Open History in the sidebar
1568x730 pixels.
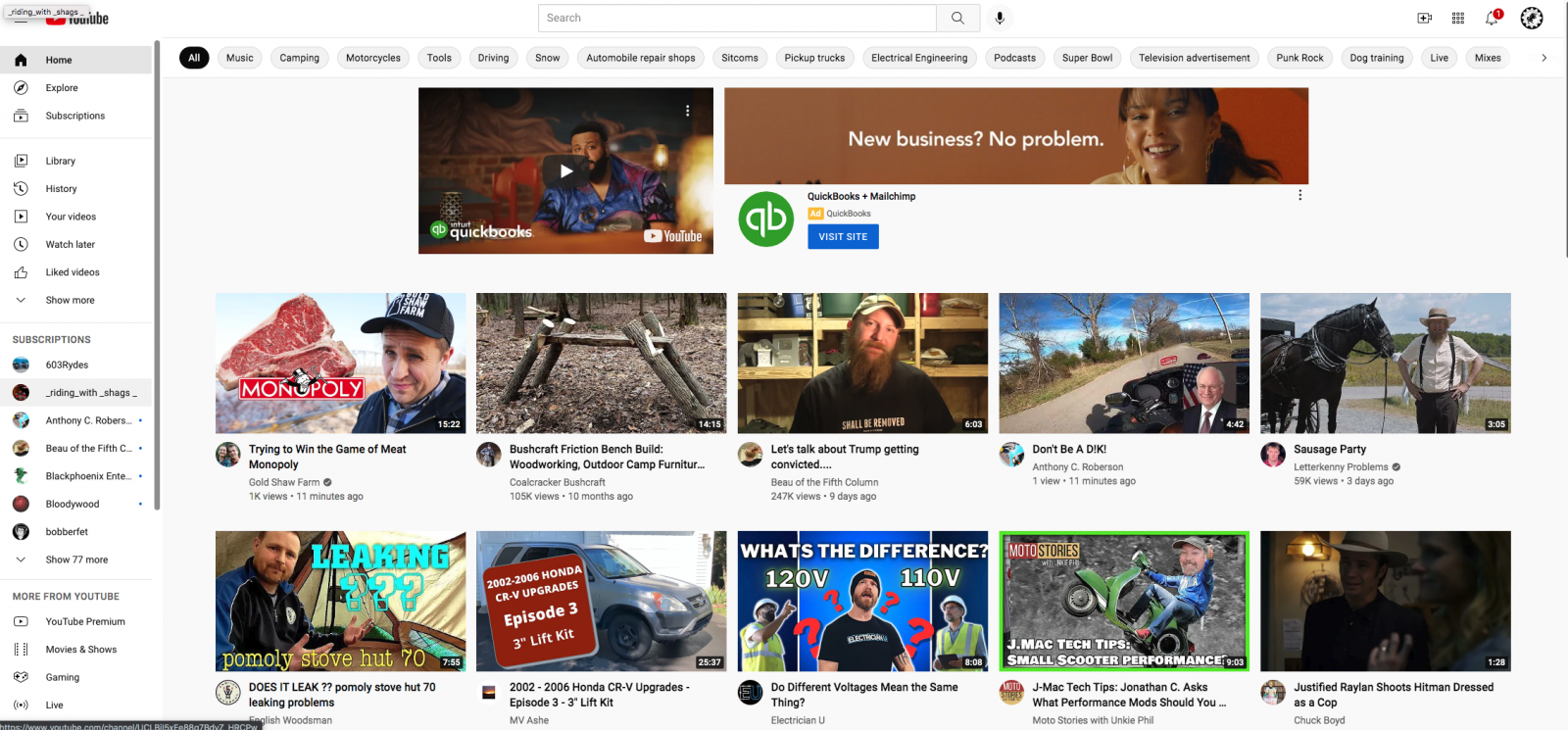click(61, 189)
